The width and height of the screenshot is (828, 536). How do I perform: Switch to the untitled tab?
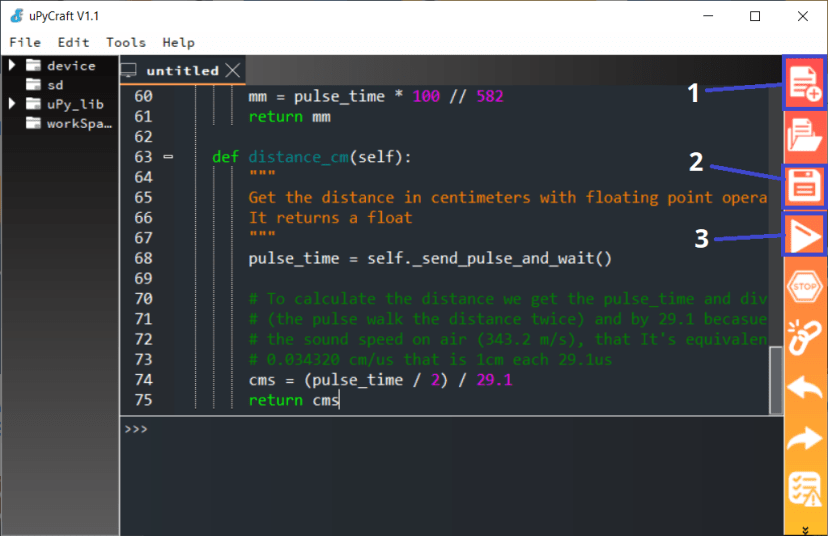[182, 70]
